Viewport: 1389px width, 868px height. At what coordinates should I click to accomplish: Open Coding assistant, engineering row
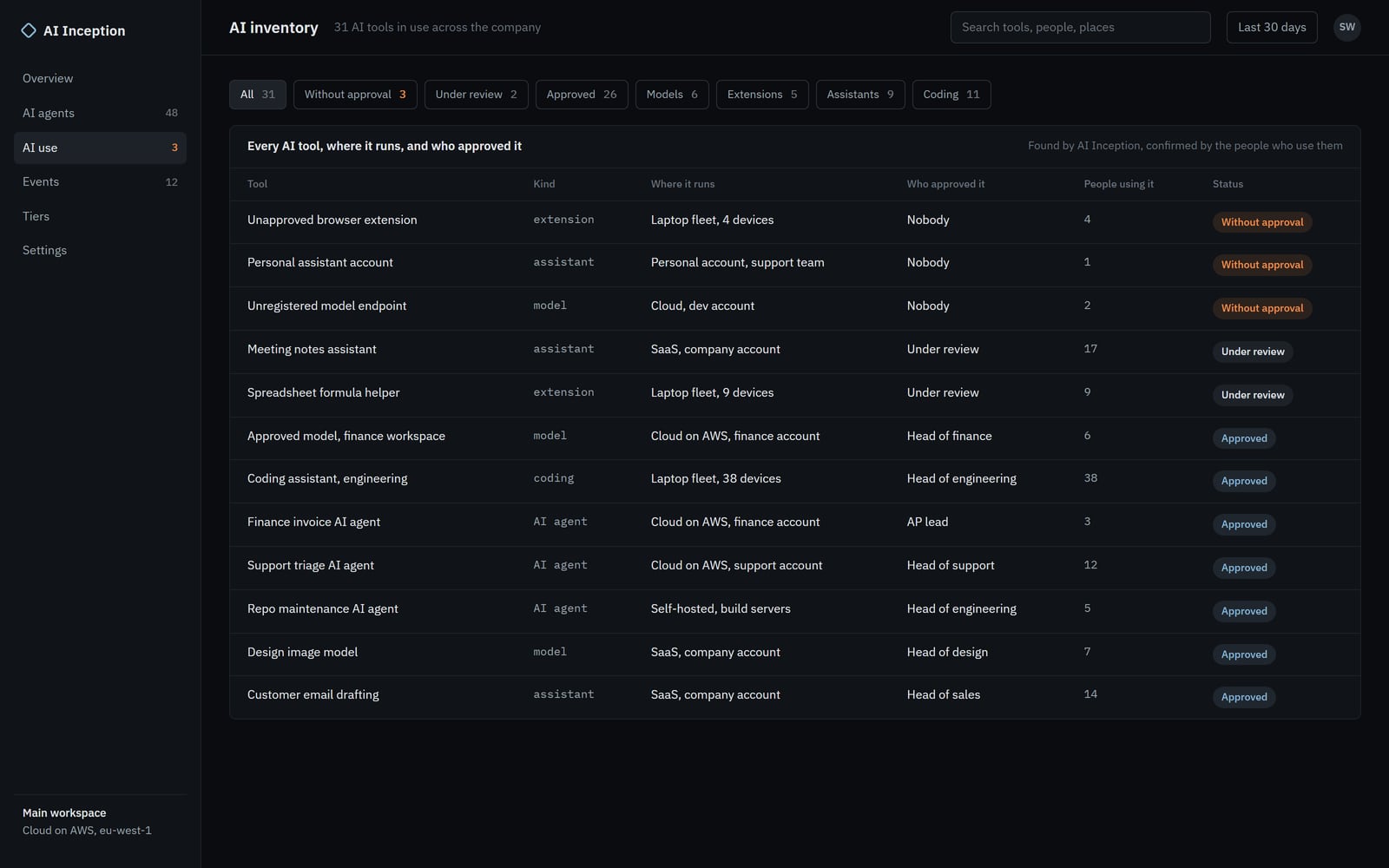[x=794, y=481]
